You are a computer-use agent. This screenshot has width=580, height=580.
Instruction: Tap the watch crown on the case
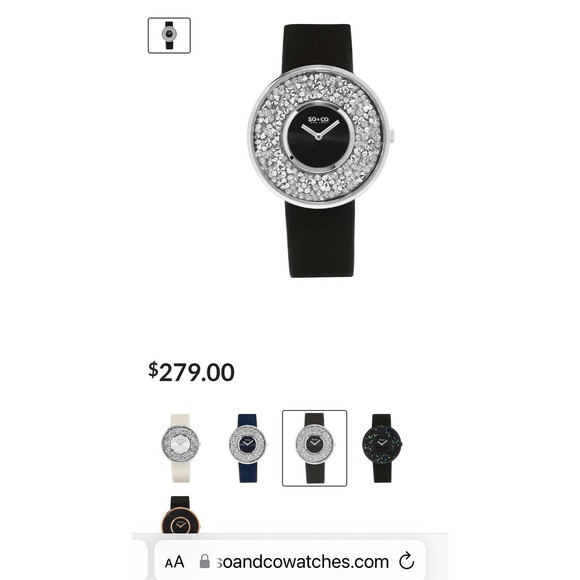coord(391,135)
